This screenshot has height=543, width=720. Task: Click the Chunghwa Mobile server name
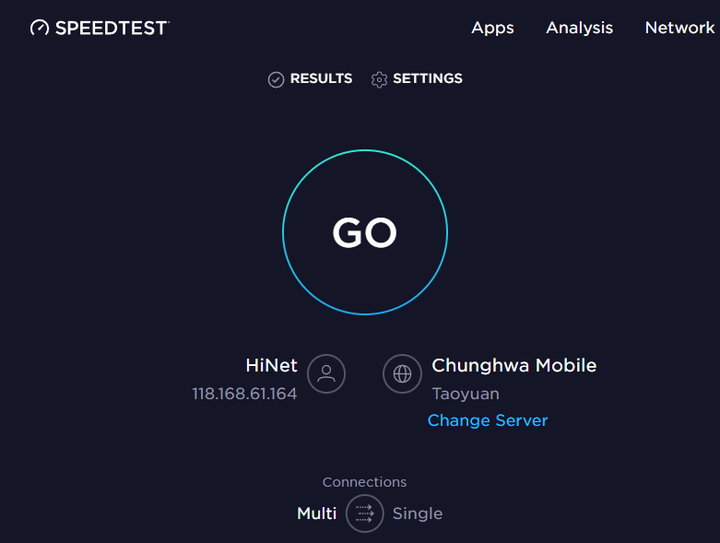[x=514, y=365]
